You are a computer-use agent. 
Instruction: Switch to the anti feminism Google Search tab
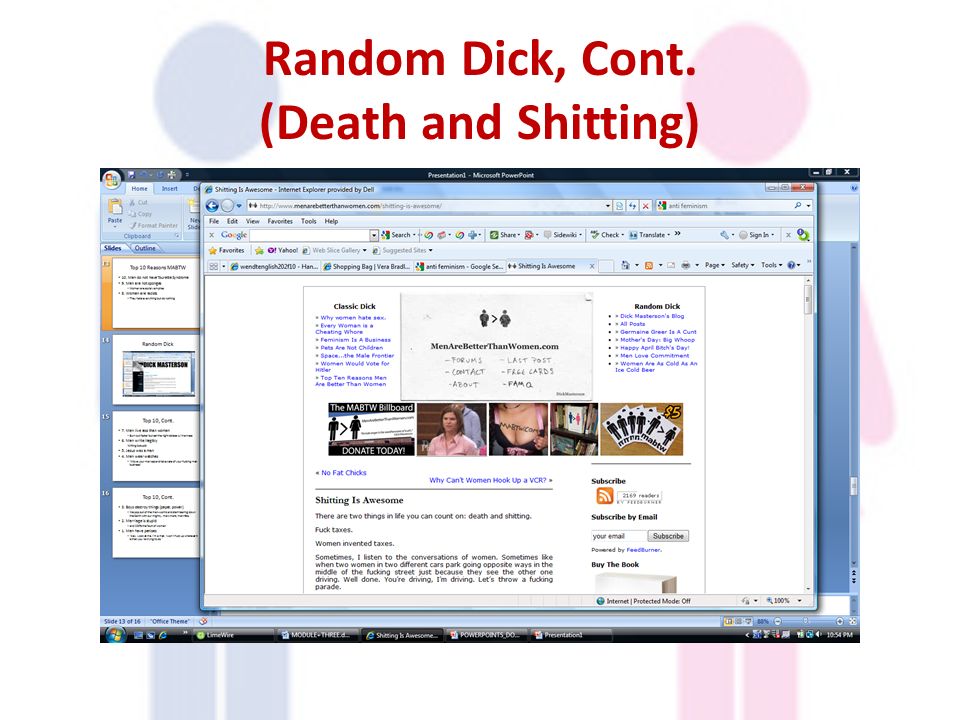(459, 266)
